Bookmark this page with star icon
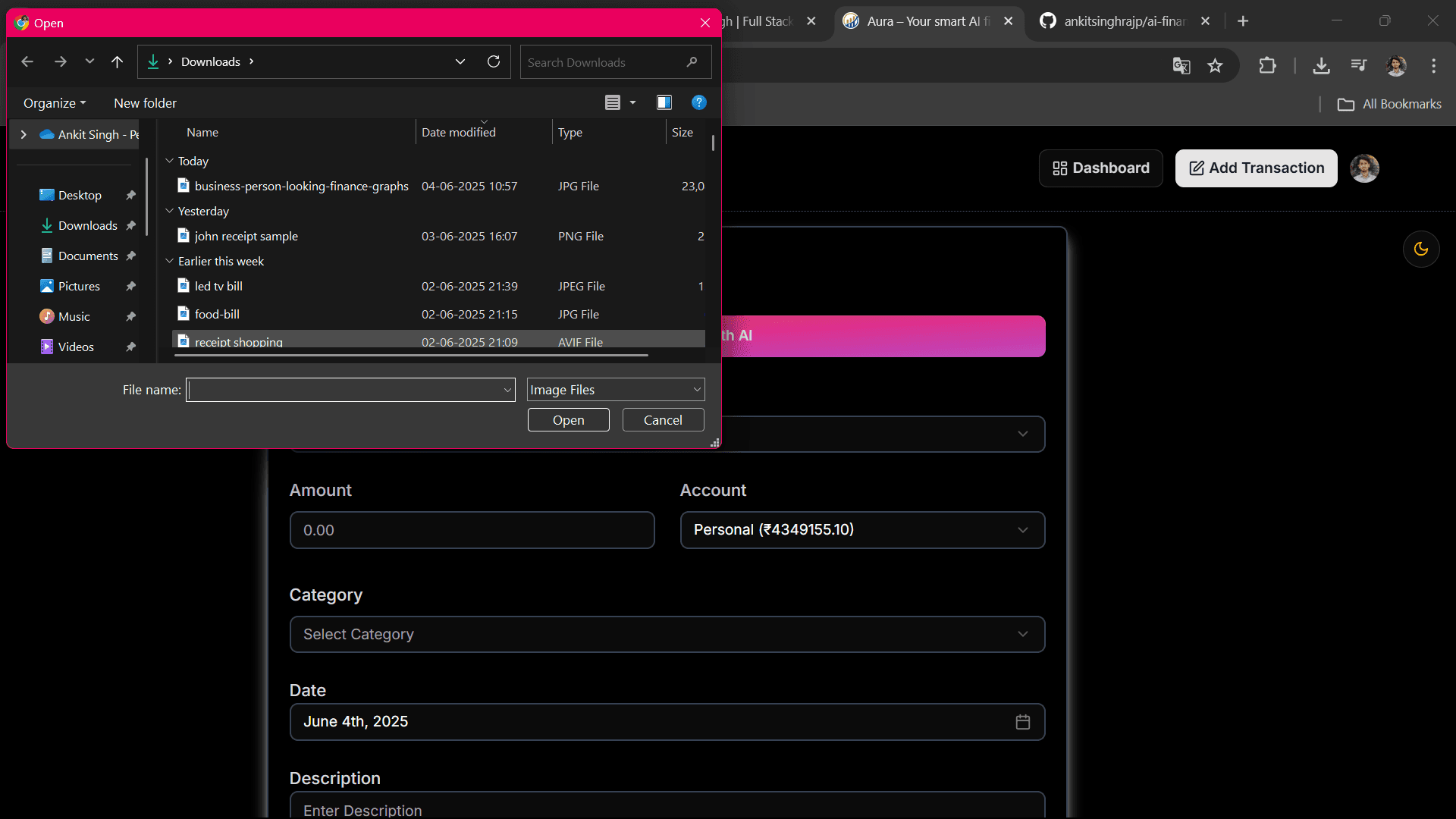Screen dimensions: 1456x819 tap(1215, 66)
